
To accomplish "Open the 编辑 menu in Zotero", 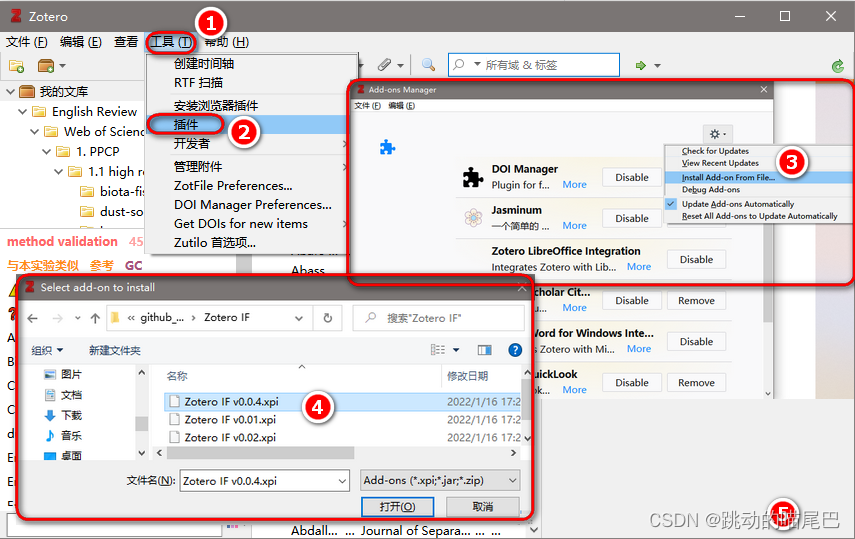I will tap(81, 42).
